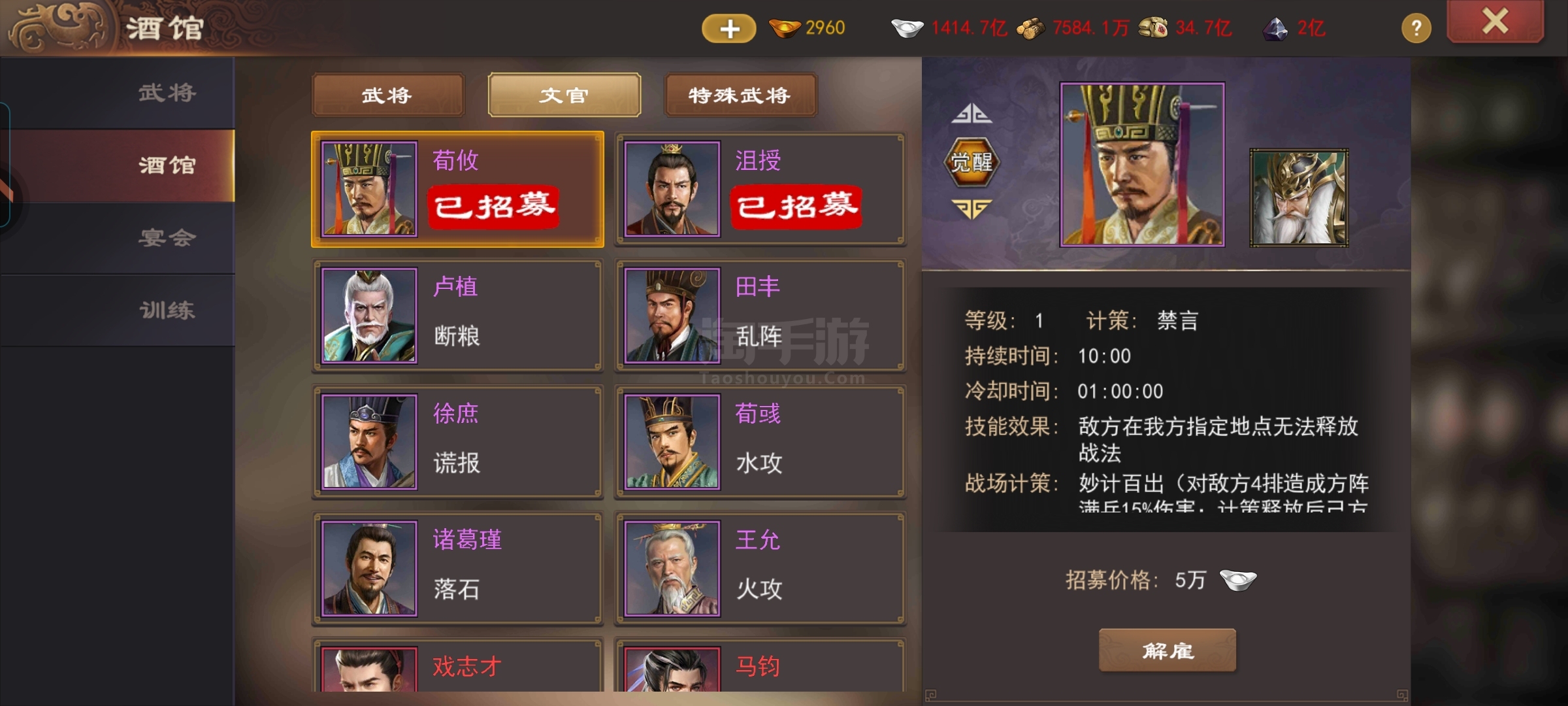Screen dimensions: 1568x706
Task: Click the upward arrow above 觉醒
Action: click(971, 114)
